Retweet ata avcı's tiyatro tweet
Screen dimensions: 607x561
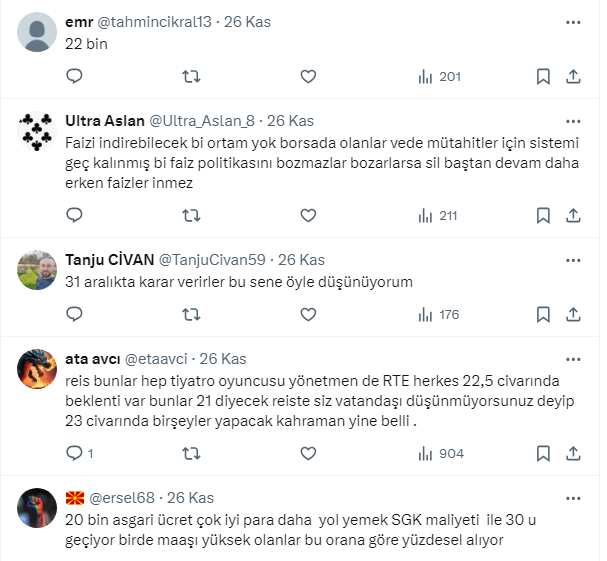(x=191, y=453)
